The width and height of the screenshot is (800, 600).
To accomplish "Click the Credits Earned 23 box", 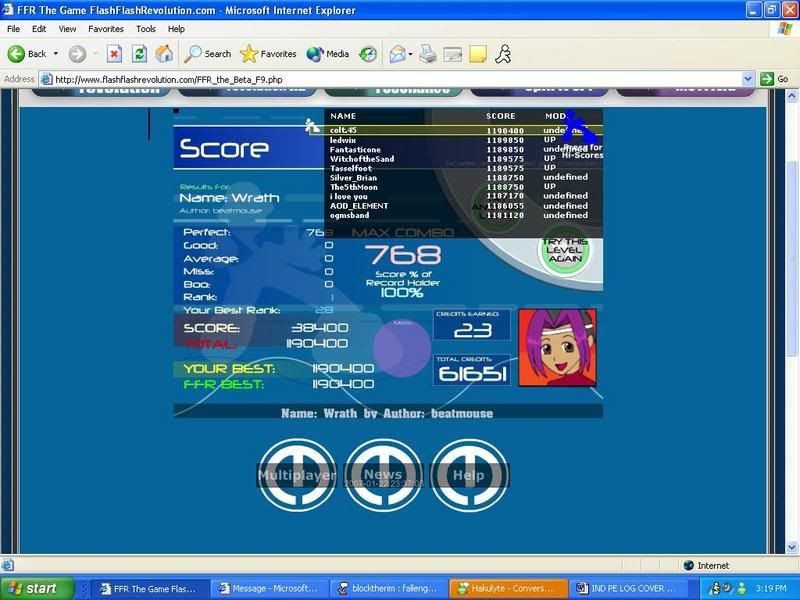I will tap(472, 325).
